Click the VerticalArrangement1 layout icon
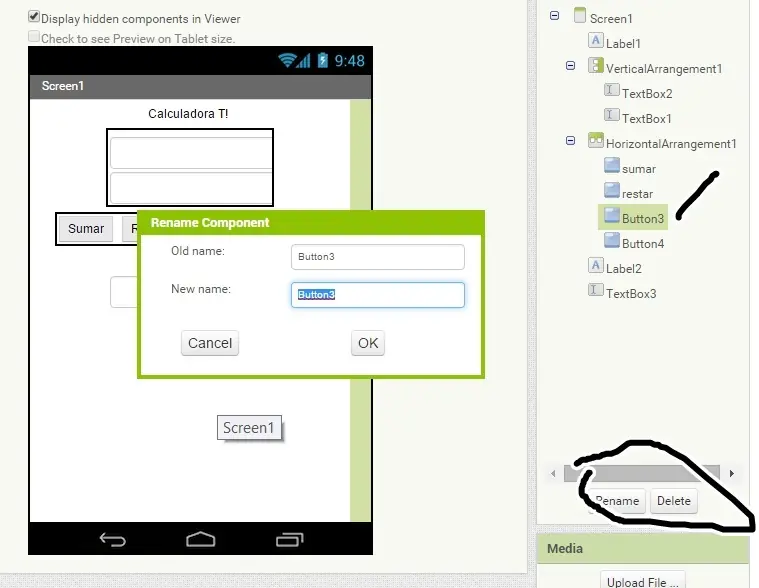Screen dimensions: 759x588 595,65
